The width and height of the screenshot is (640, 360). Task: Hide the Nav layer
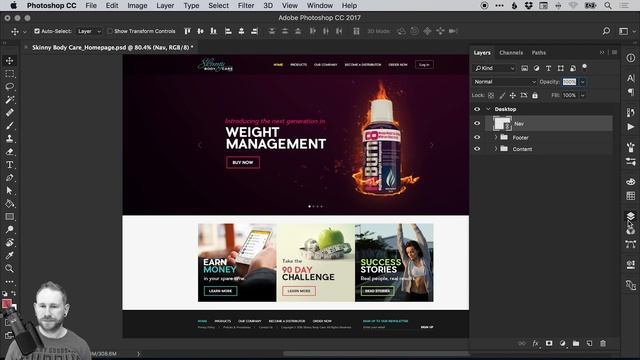tap(477, 123)
